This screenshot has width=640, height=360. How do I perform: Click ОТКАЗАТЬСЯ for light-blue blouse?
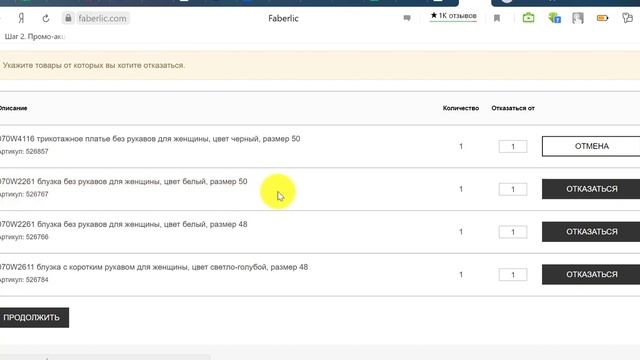tap(591, 274)
